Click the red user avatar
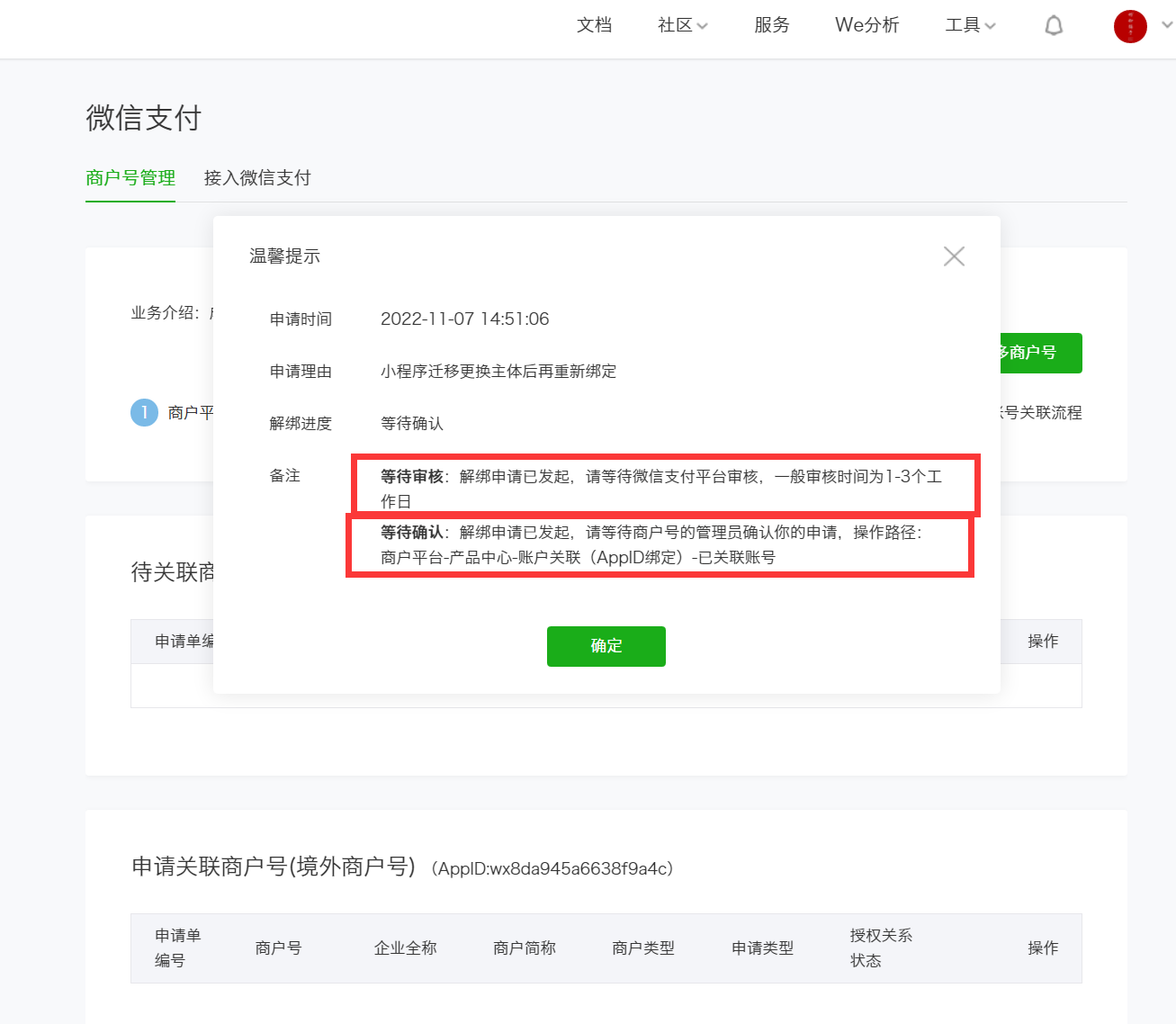 [1130, 26]
